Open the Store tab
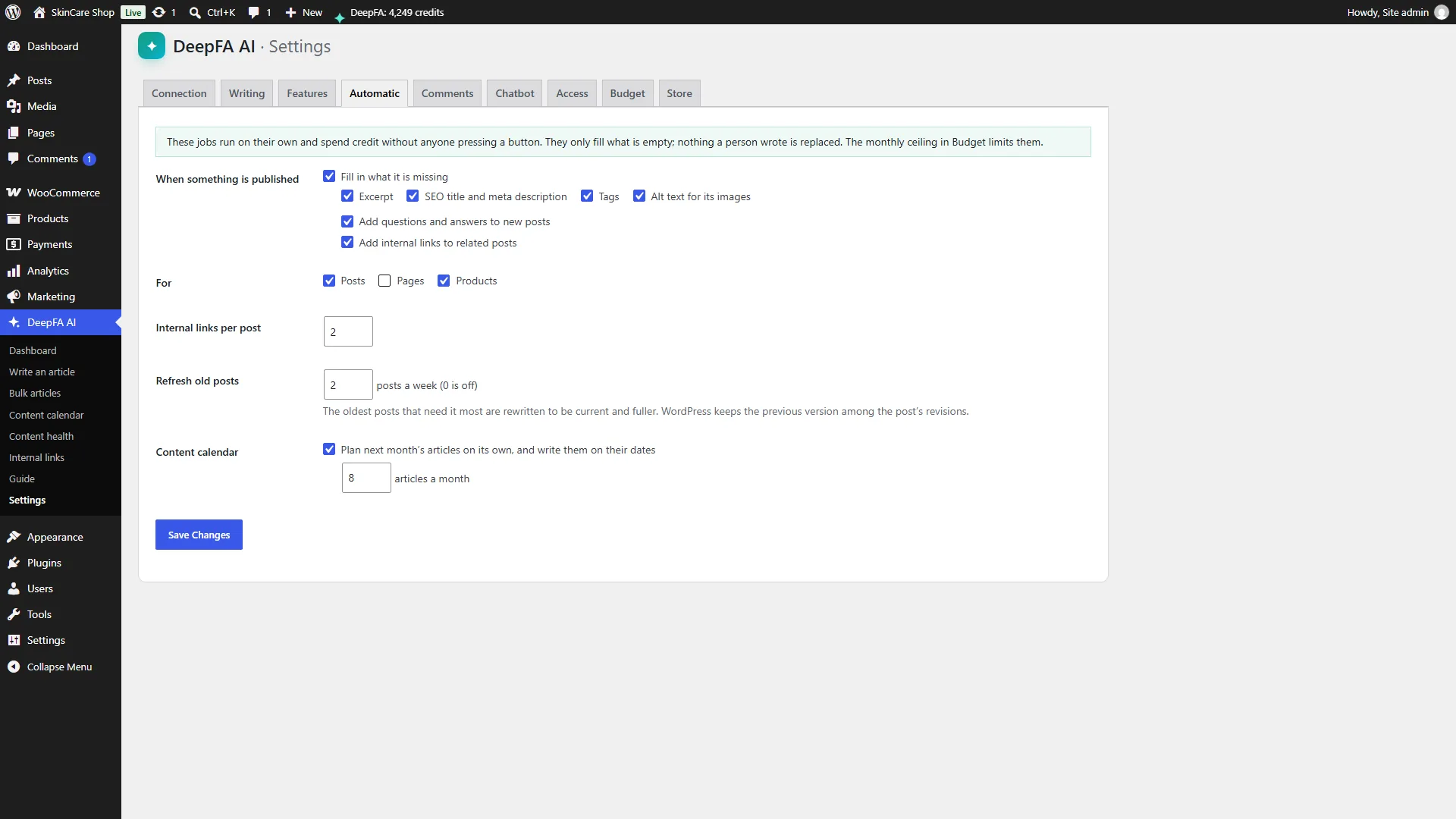 679,93
